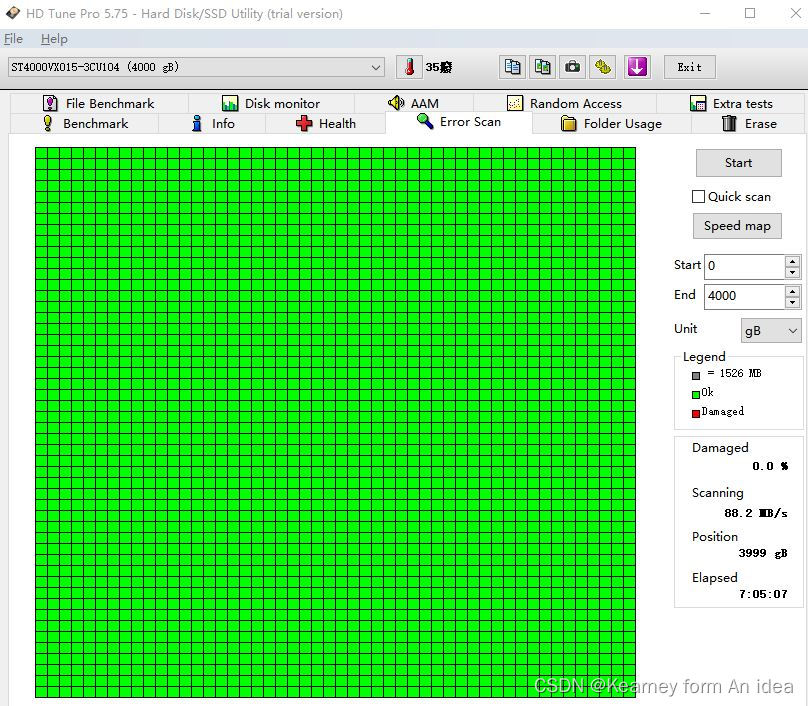The height and width of the screenshot is (706, 808).
Task: Open the options gear icon in toolbar
Action: click(x=603, y=67)
